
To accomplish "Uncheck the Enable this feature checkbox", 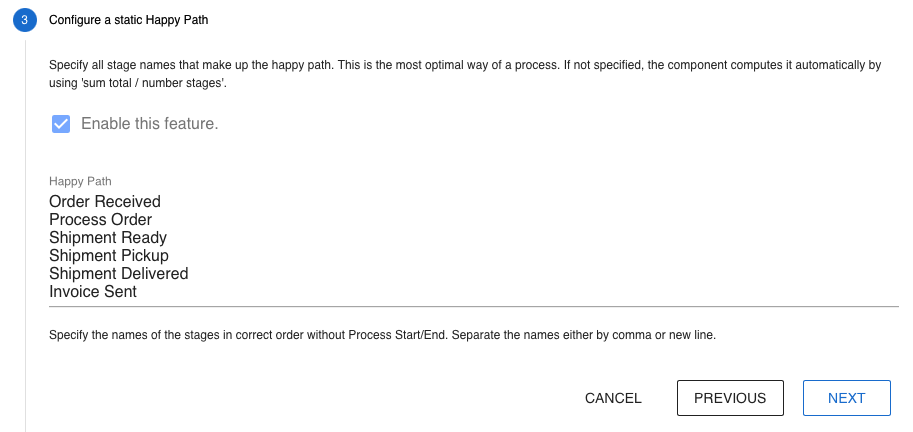I will click(x=61, y=124).
